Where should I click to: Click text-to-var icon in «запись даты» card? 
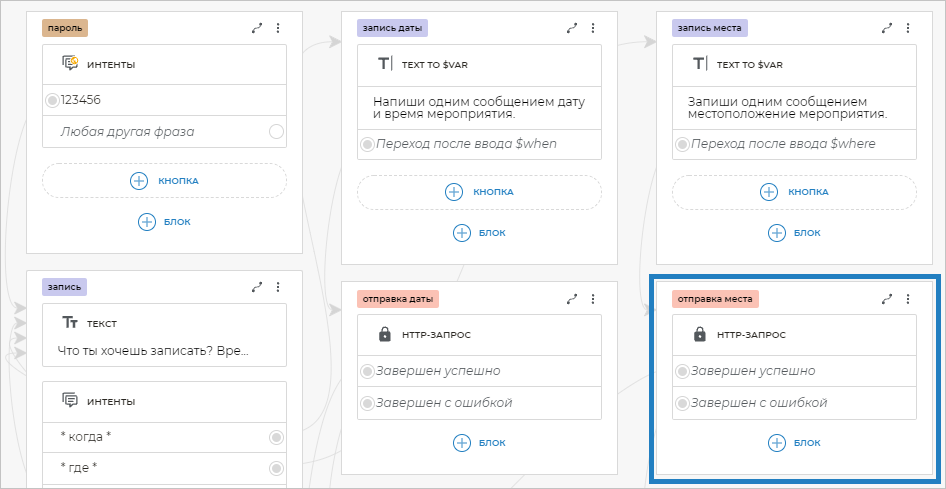(x=385, y=64)
